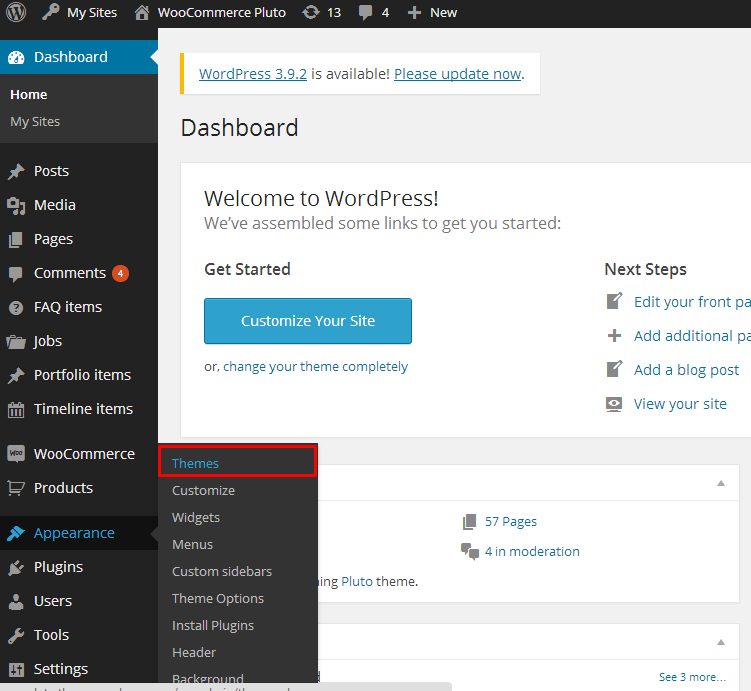Collapse the lower dashboard widget arrow

pyautogui.click(x=721, y=642)
